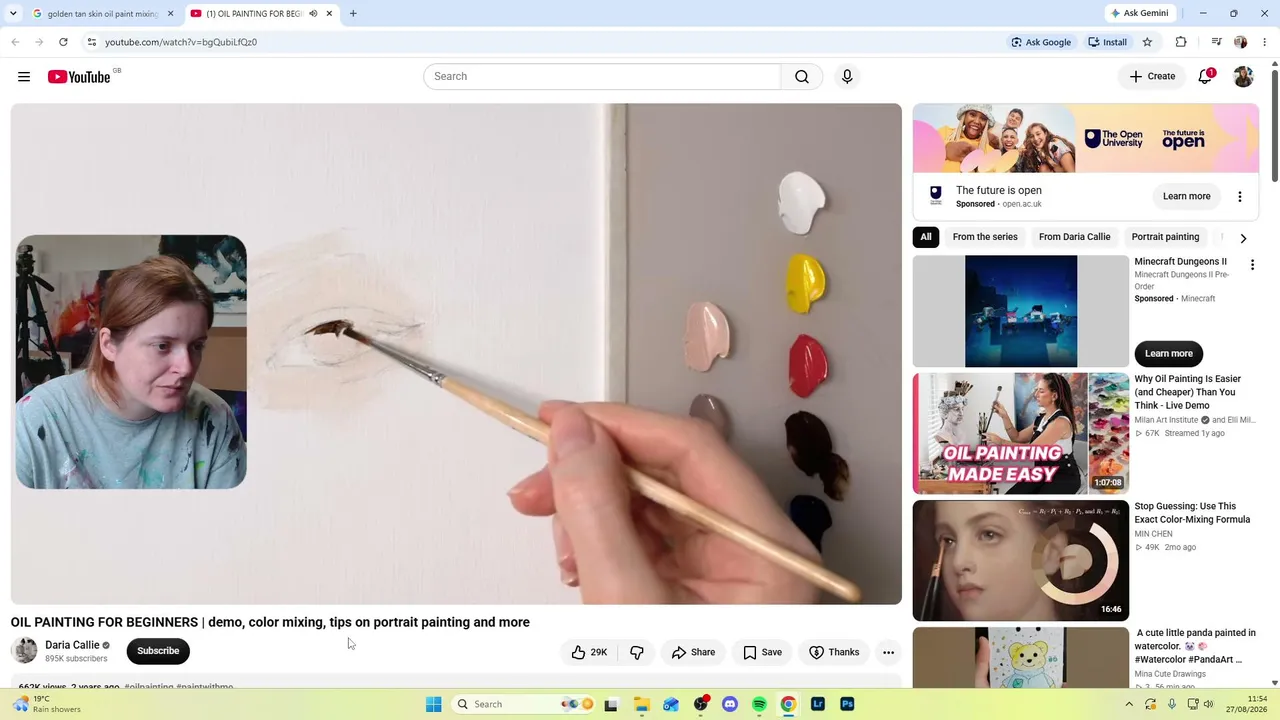Share the video
Image resolution: width=1280 pixels, height=720 pixels.
[x=693, y=652]
